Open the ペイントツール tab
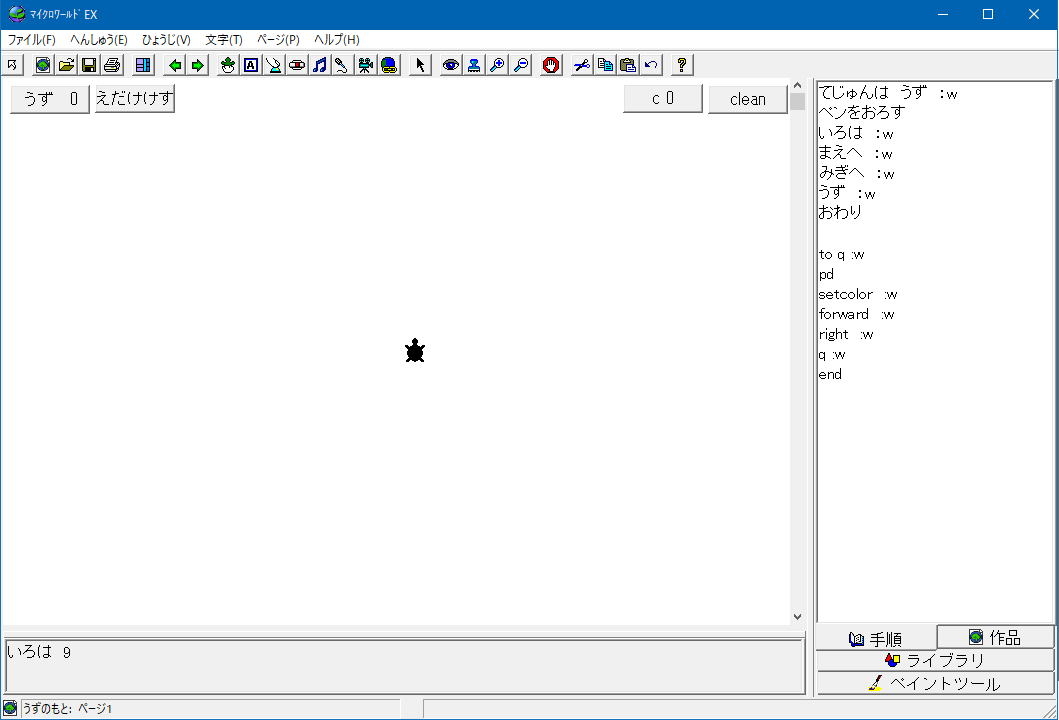 (x=935, y=684)
